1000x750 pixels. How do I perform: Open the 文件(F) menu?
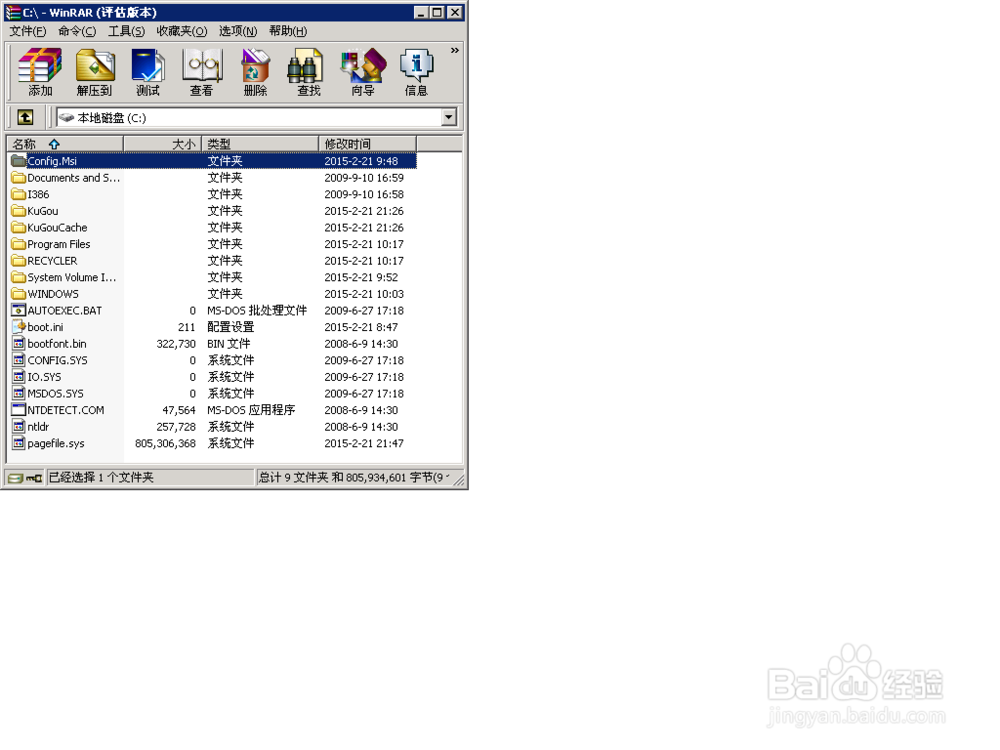point(27,31)
